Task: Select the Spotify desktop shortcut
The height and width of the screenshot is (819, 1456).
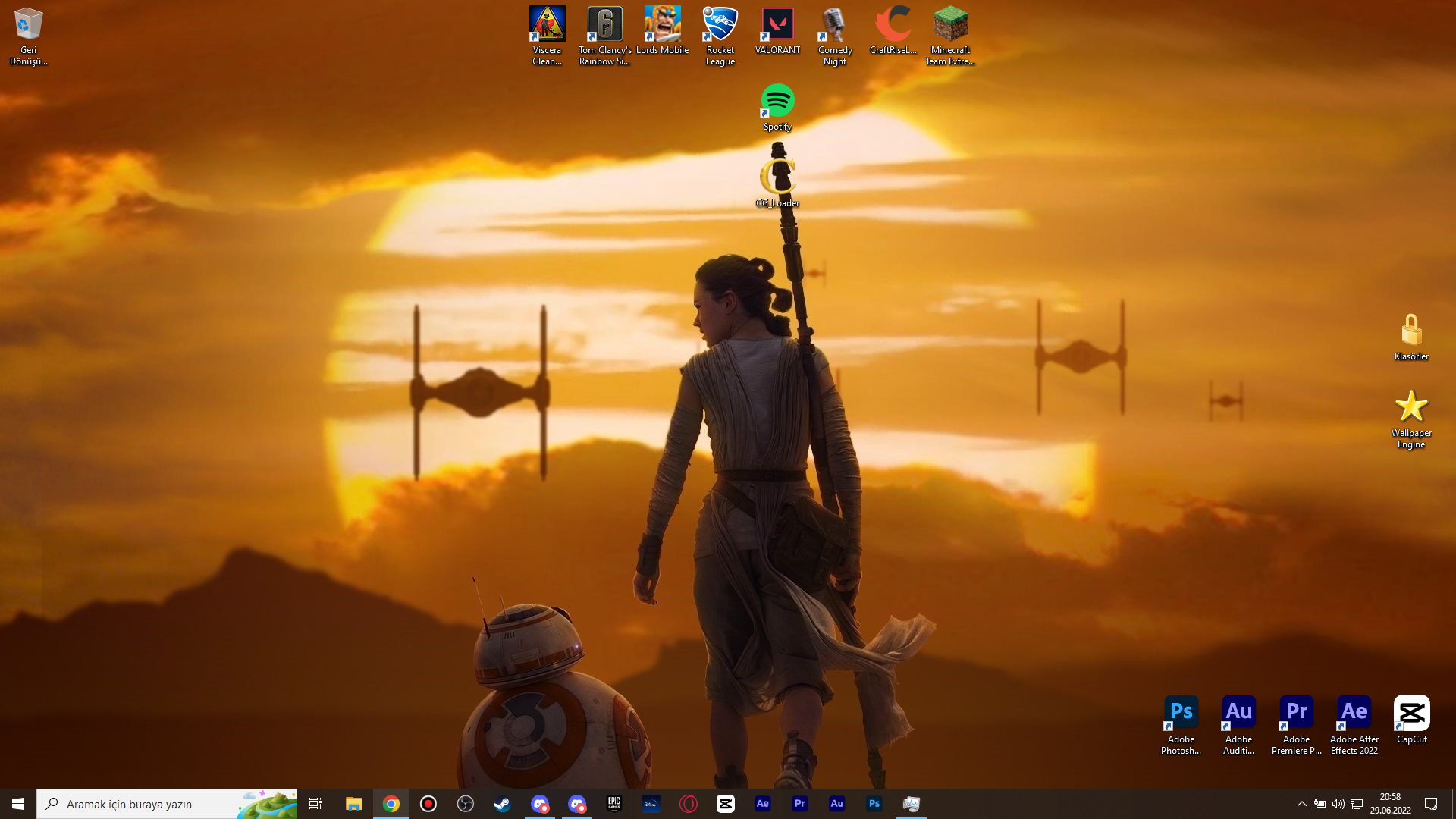Action: click(777, 107)
